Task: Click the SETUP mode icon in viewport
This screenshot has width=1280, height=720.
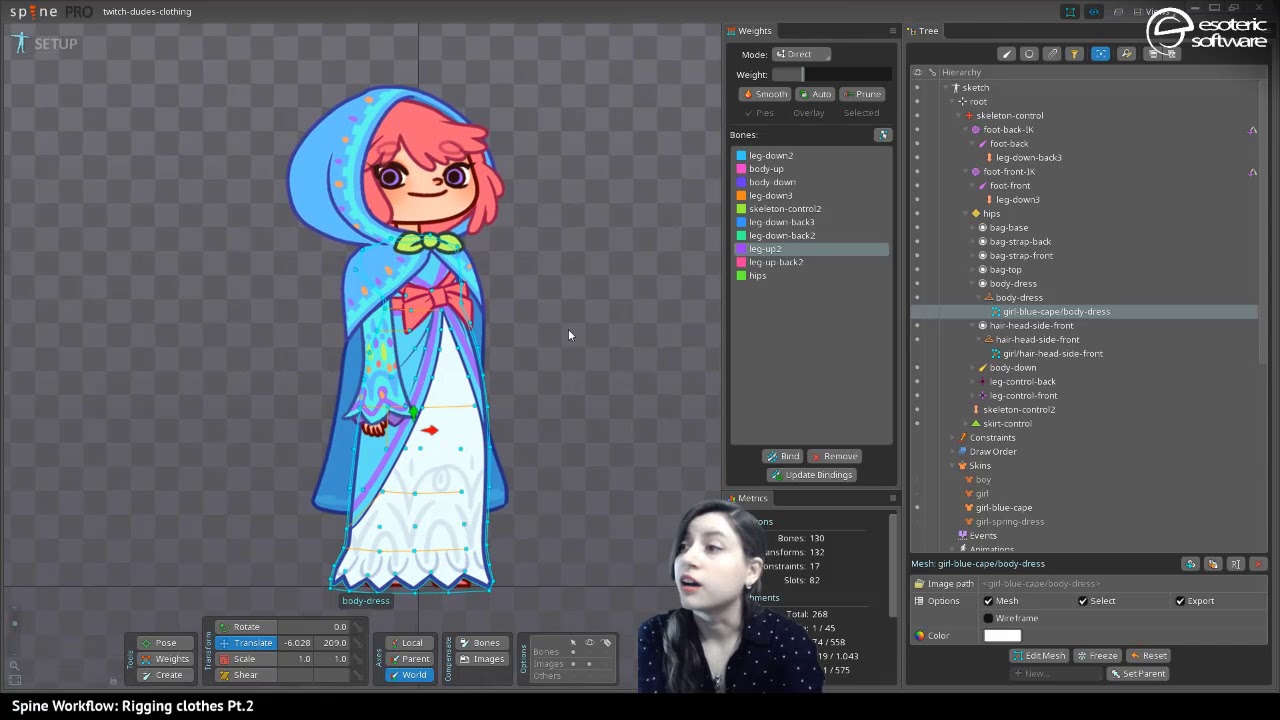Action: [21, 43]
